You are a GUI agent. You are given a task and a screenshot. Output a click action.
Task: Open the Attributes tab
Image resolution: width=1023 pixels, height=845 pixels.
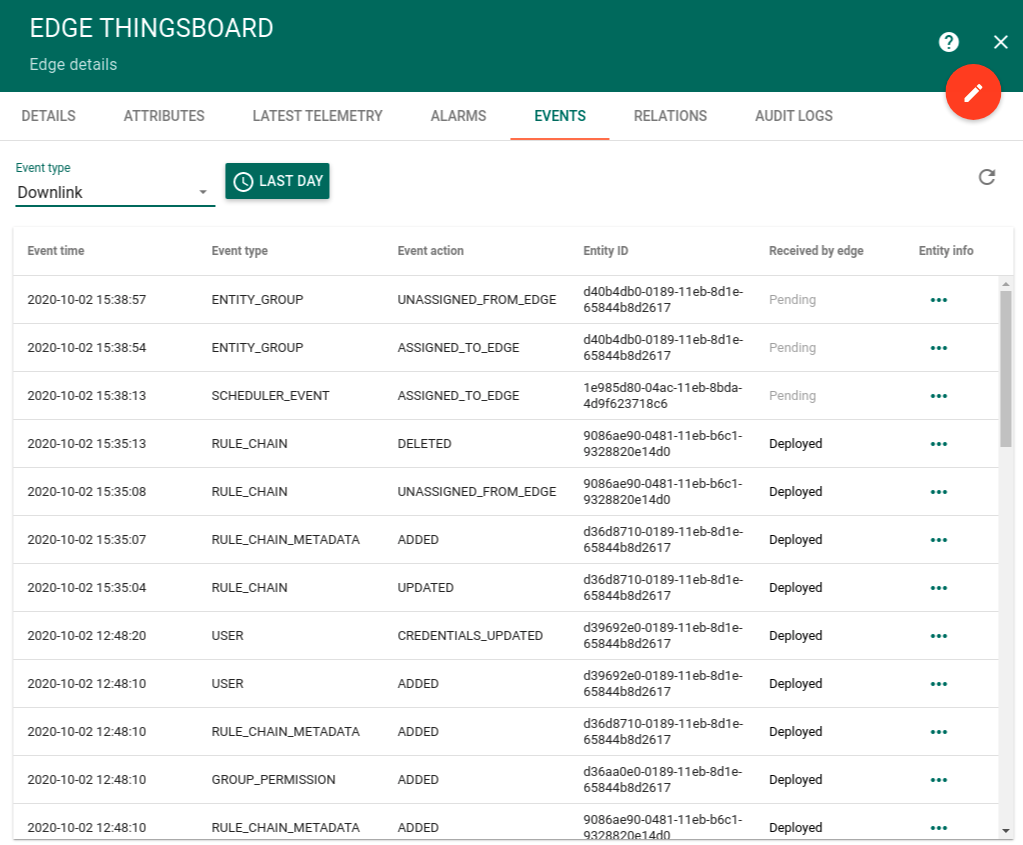coord(164,116)
